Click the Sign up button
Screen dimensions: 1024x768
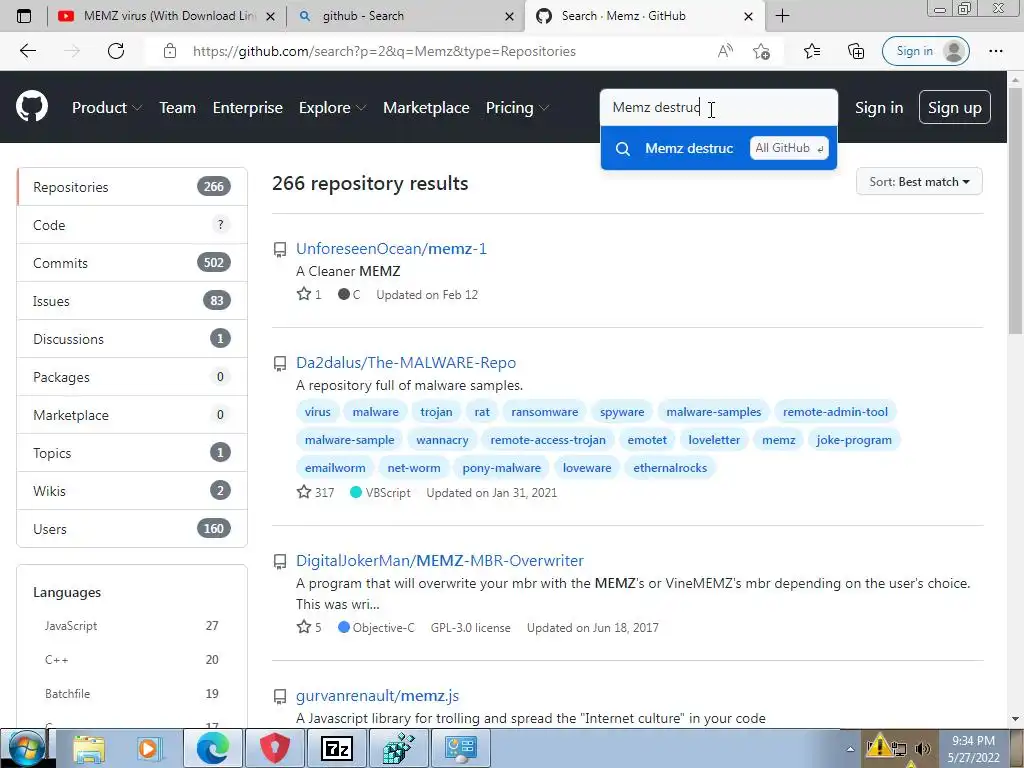click(x=954, y=108)
